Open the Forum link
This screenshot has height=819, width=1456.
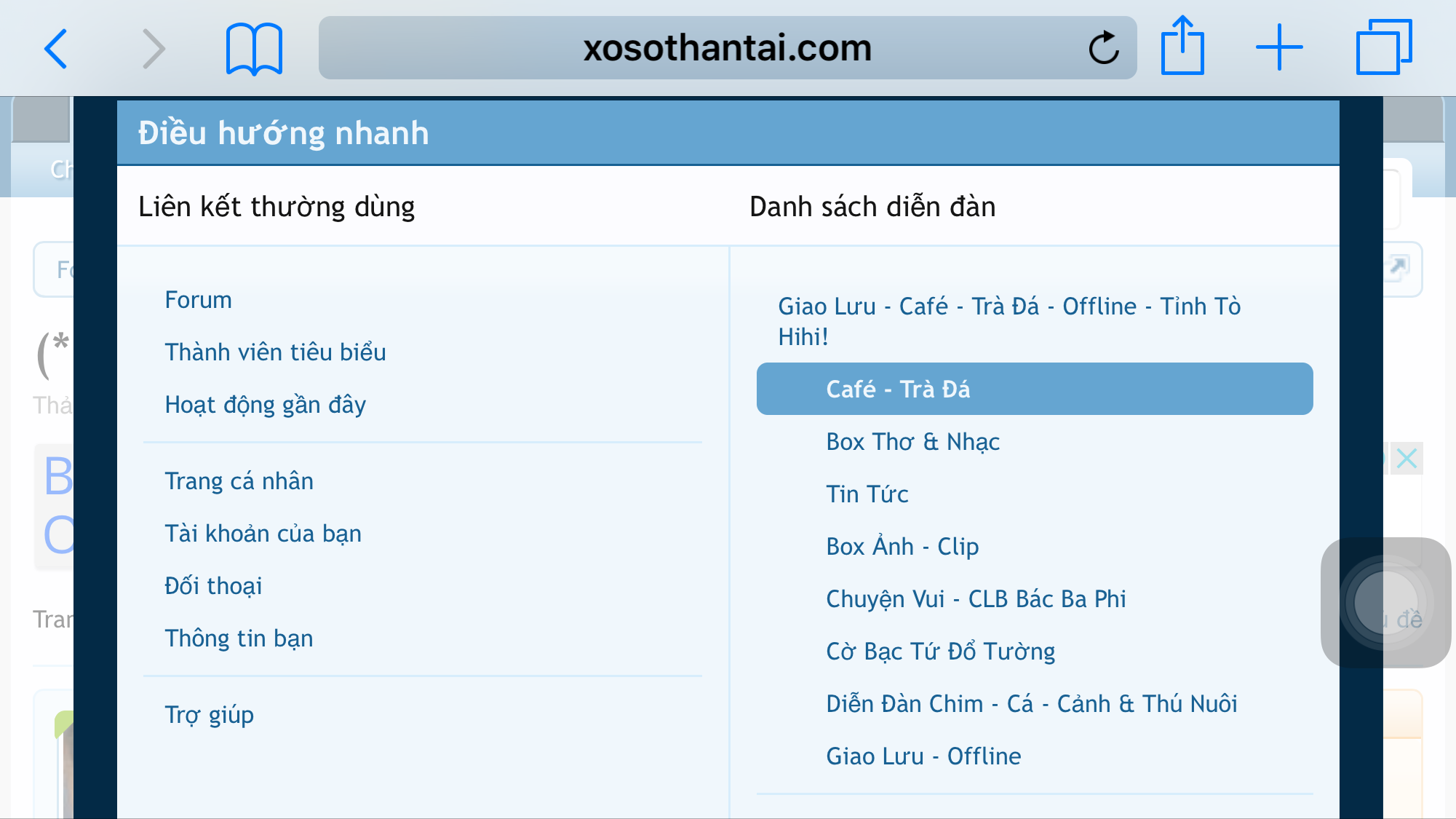click(198, 300)
